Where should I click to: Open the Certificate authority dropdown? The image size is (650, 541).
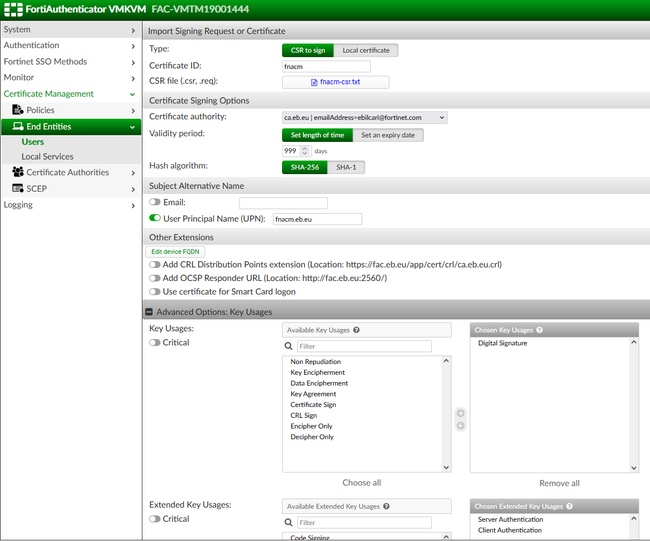(x=364, y=118)
